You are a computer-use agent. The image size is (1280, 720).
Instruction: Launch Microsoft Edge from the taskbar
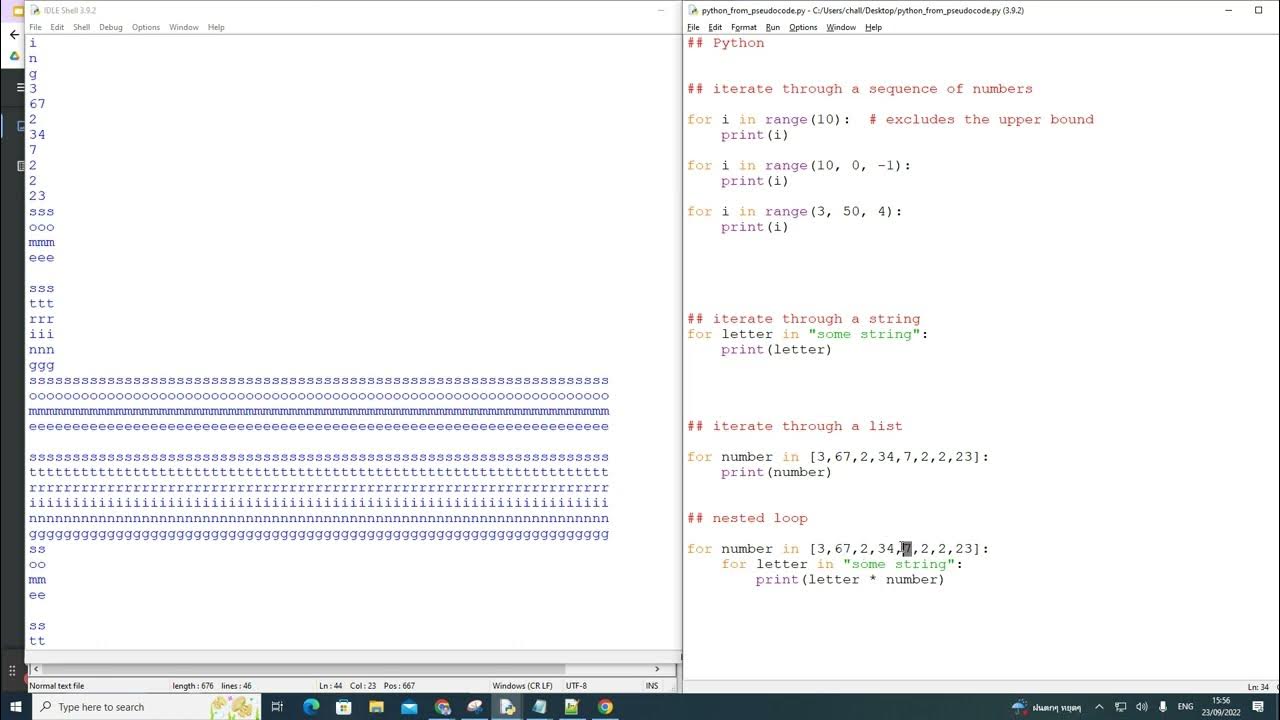[x=311, y=707]
